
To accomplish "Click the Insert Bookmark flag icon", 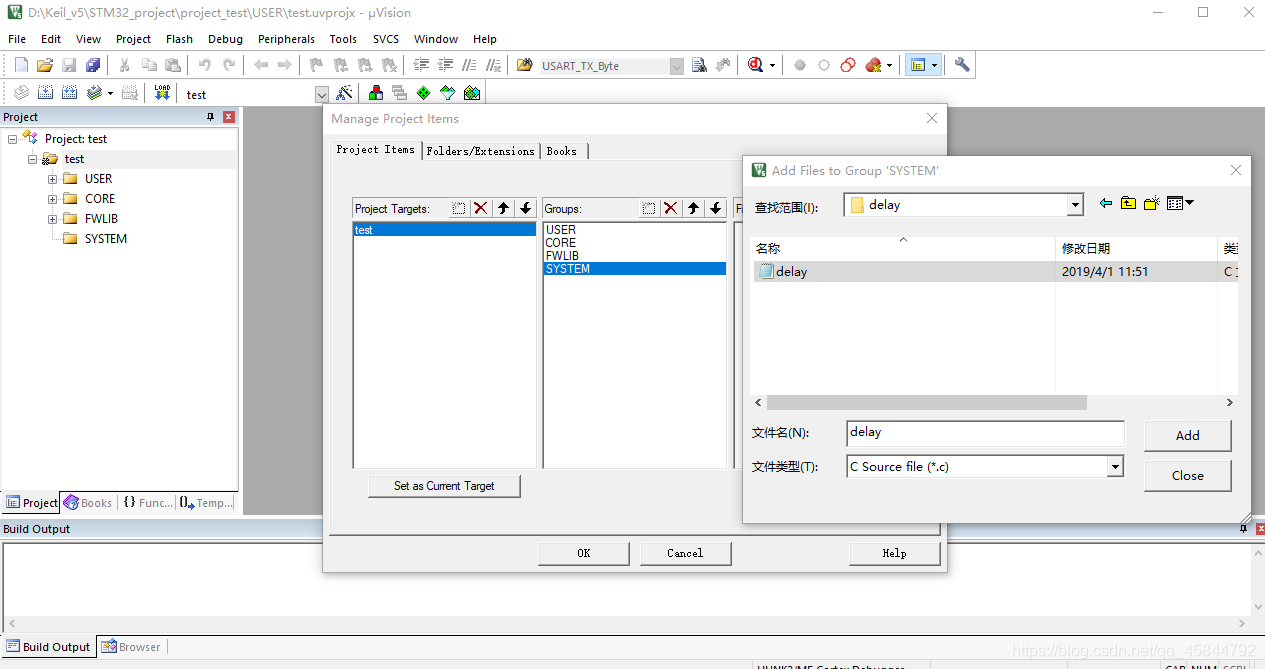I will point(316,65).
